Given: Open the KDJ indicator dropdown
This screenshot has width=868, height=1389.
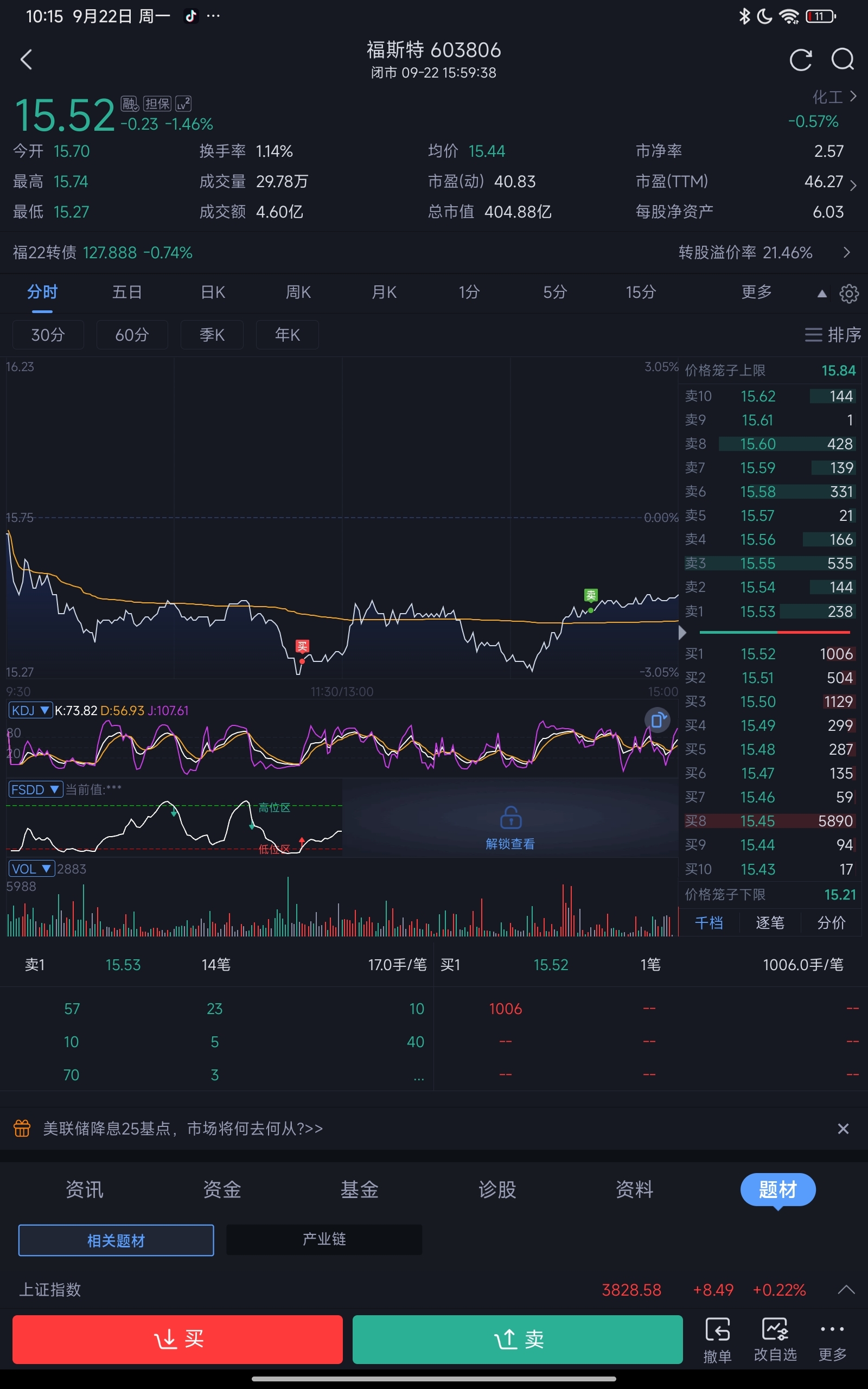Looking at the screenshot, I should pyautogui.click(x=30, y=711).
